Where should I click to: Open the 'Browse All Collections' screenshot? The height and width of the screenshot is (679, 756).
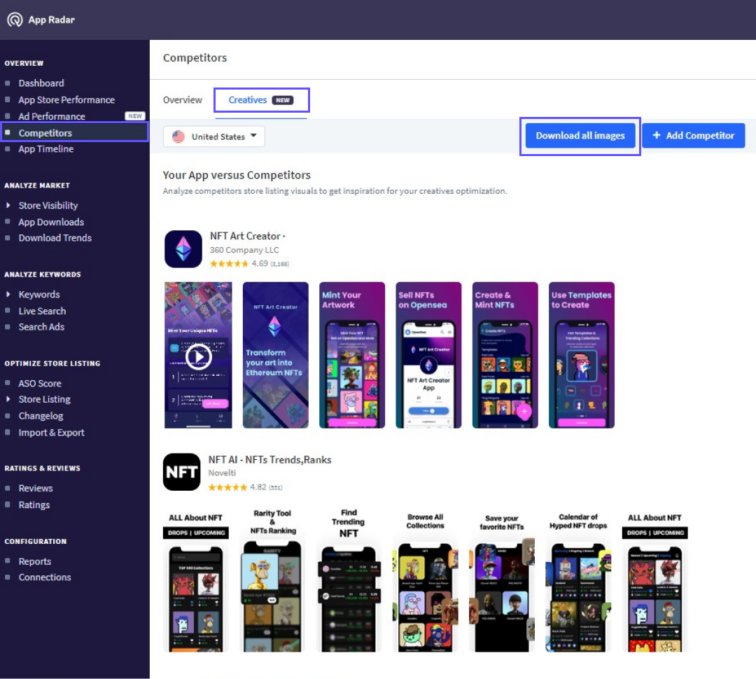pyautogui.click(x=425, y=580)
